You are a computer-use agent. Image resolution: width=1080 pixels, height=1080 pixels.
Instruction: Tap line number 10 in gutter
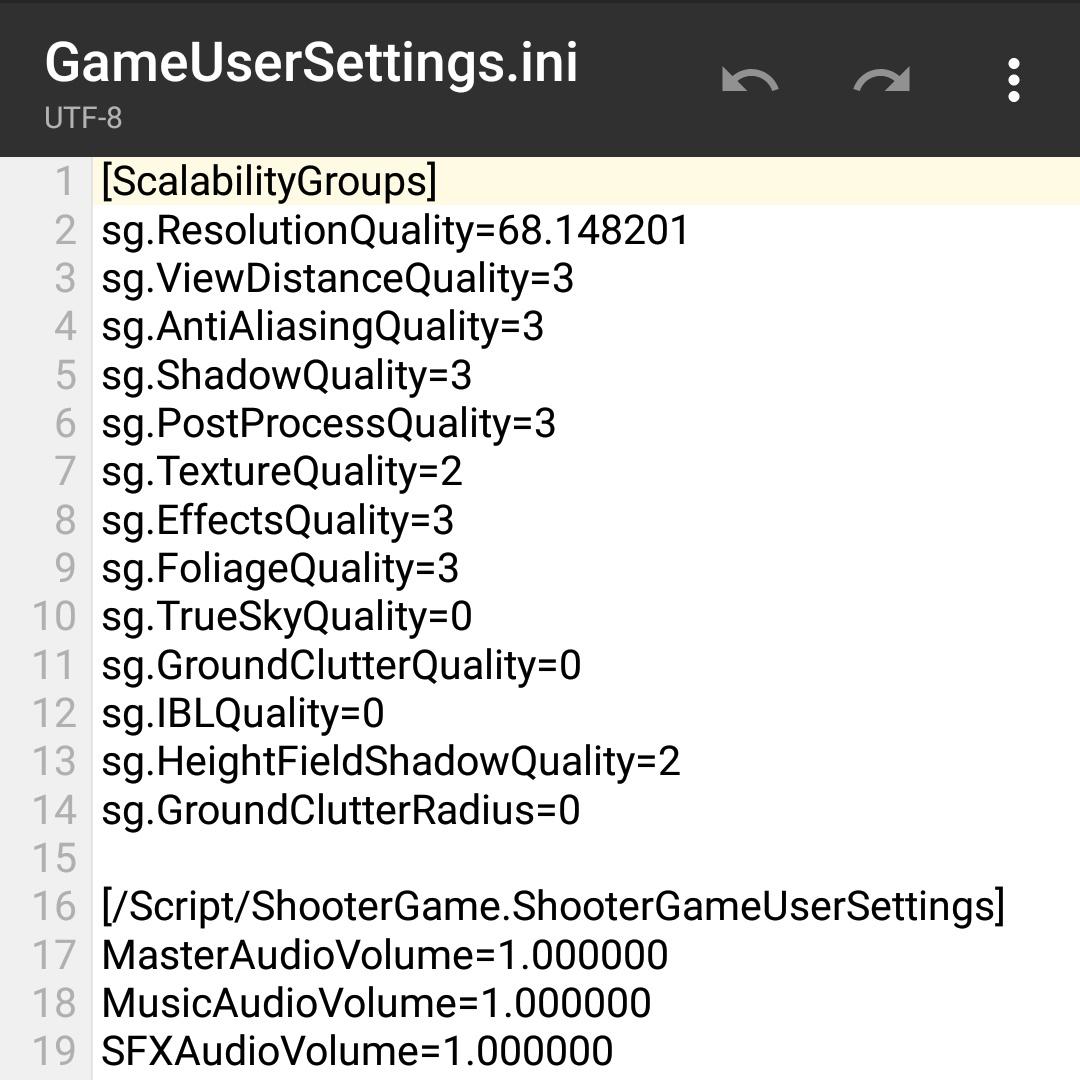click(x=54, y=617)
